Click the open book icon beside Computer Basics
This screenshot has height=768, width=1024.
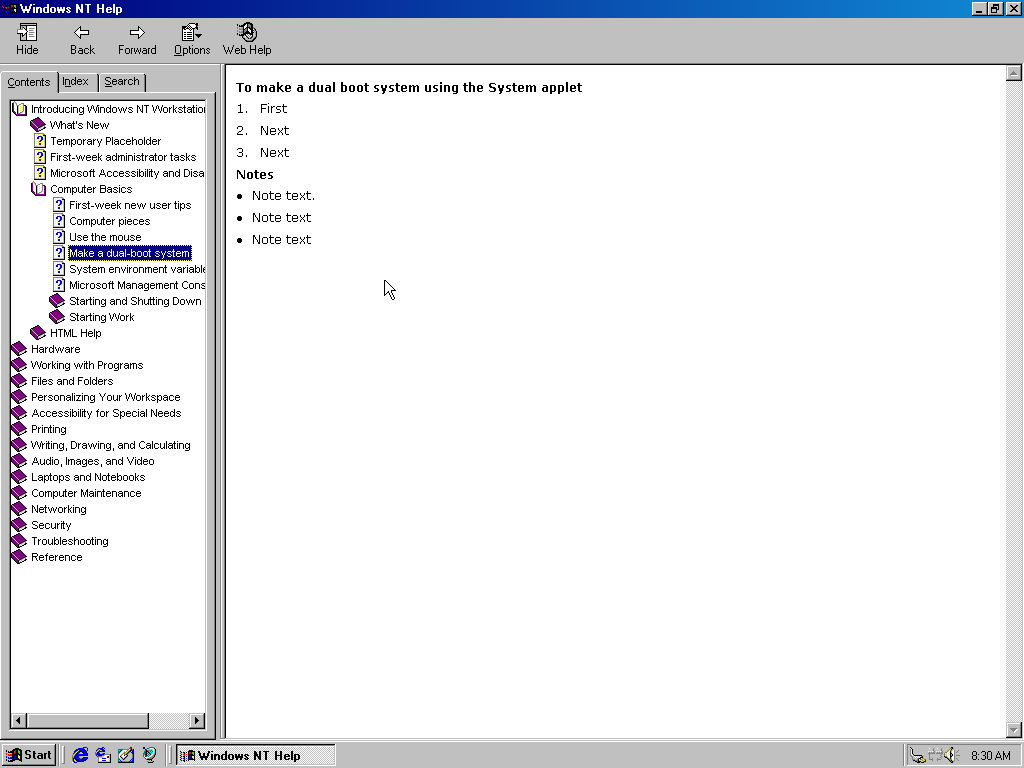[x=39, y=189]
